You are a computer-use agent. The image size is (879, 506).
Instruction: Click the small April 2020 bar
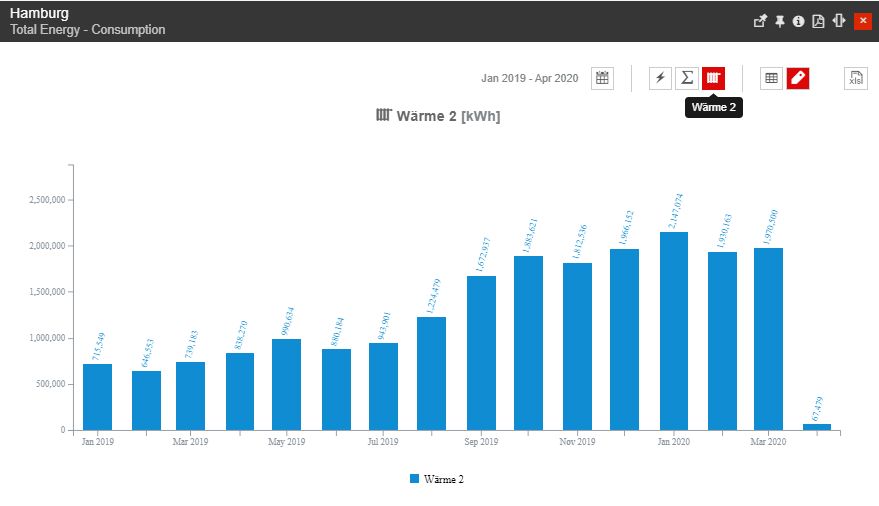(817, 427)
